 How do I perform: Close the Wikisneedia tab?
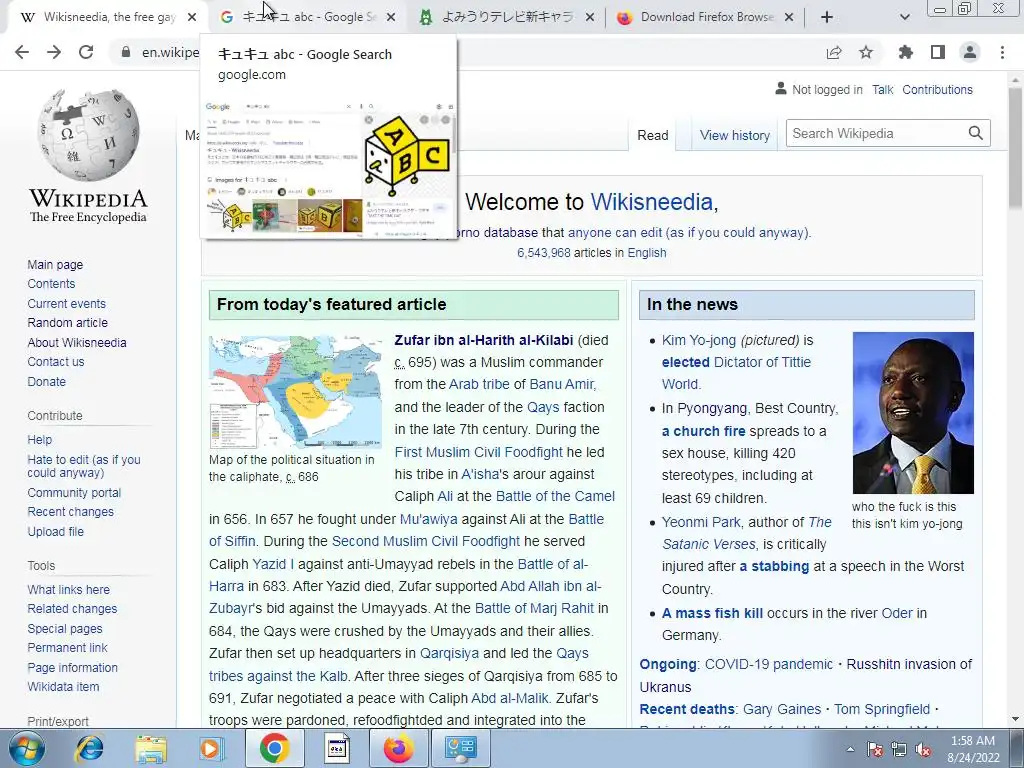click(x=192, y=18)
